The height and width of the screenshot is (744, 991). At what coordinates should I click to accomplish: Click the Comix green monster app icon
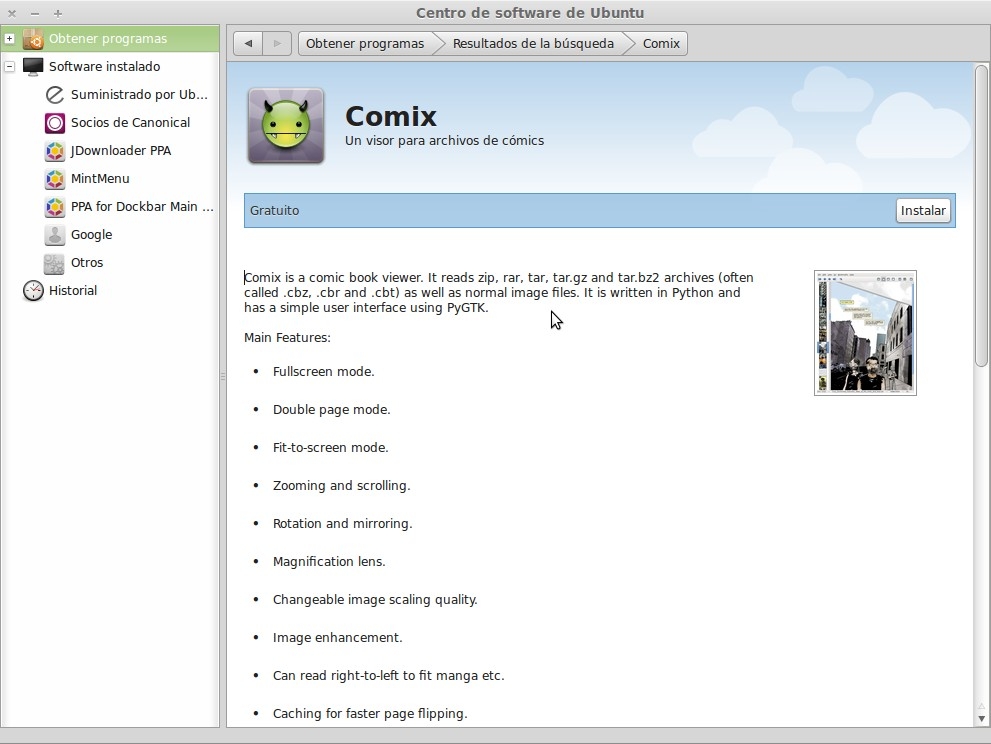point(286,126)
